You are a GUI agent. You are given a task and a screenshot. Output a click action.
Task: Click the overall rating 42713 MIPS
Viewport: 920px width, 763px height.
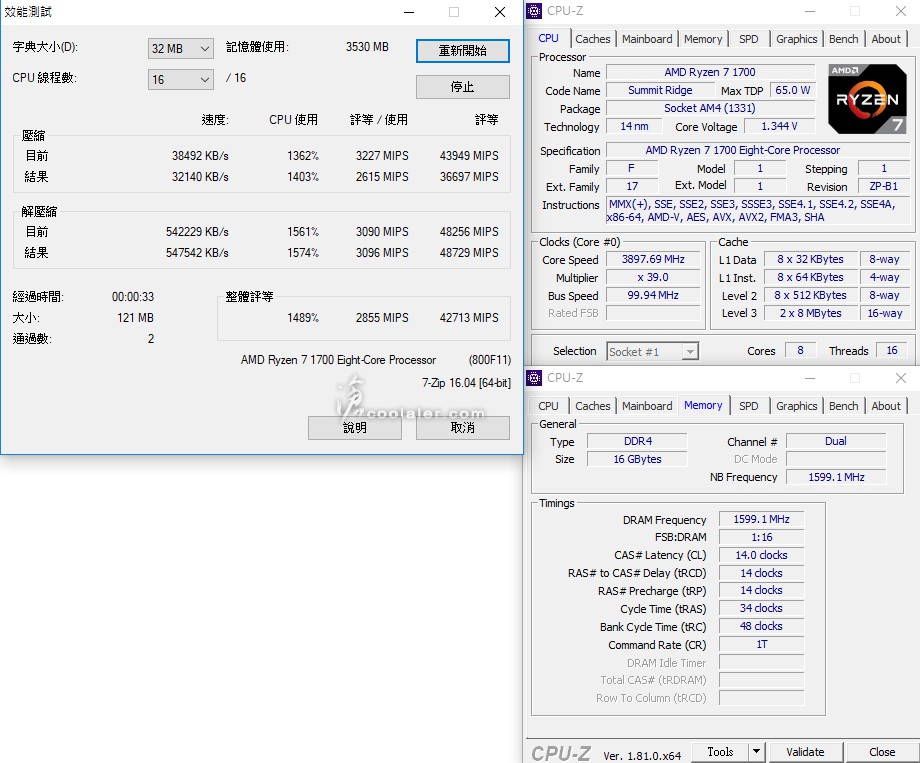[x=469, y=318]
